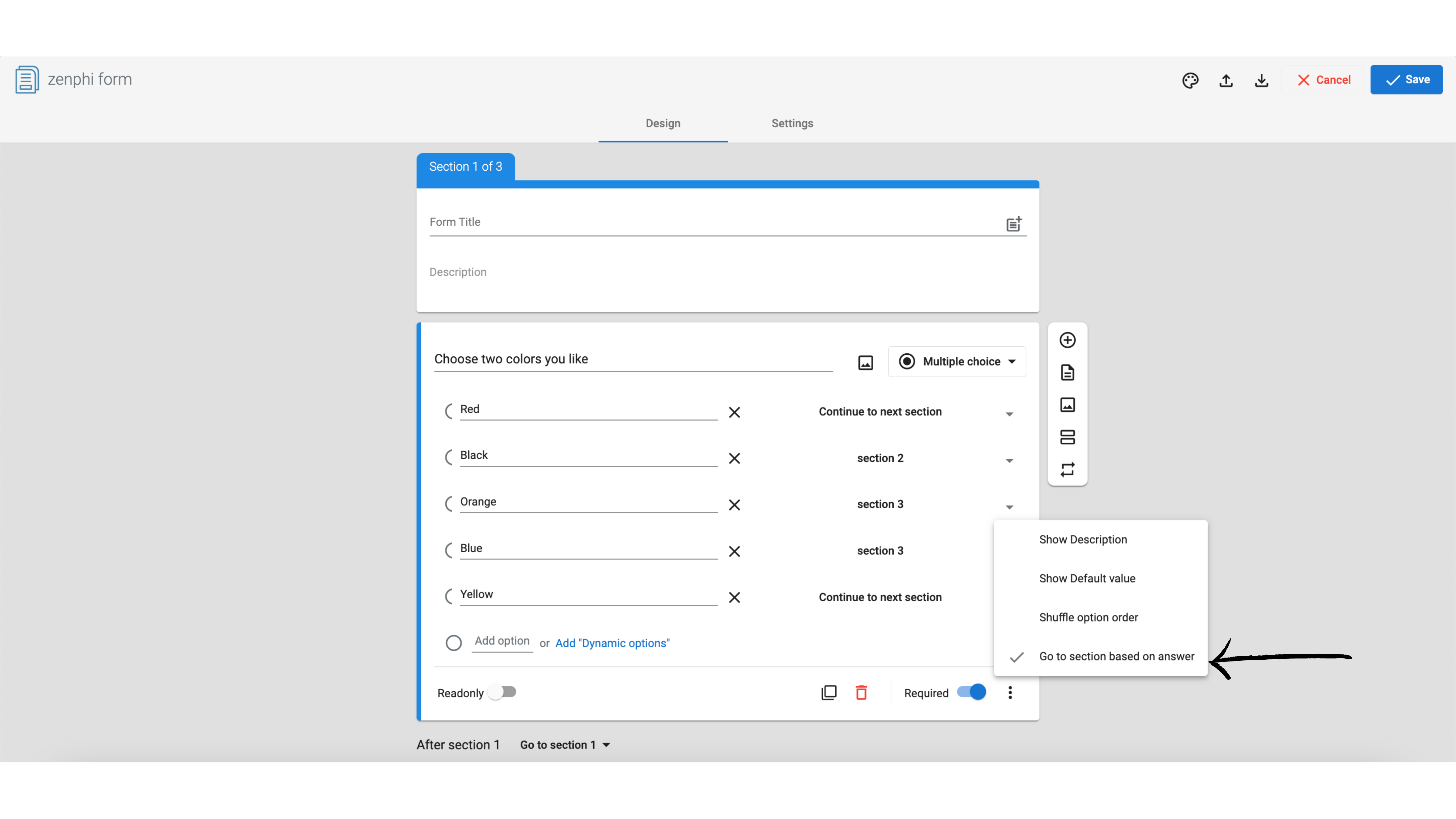Open the theme palette icon

tap(1190, 80)
